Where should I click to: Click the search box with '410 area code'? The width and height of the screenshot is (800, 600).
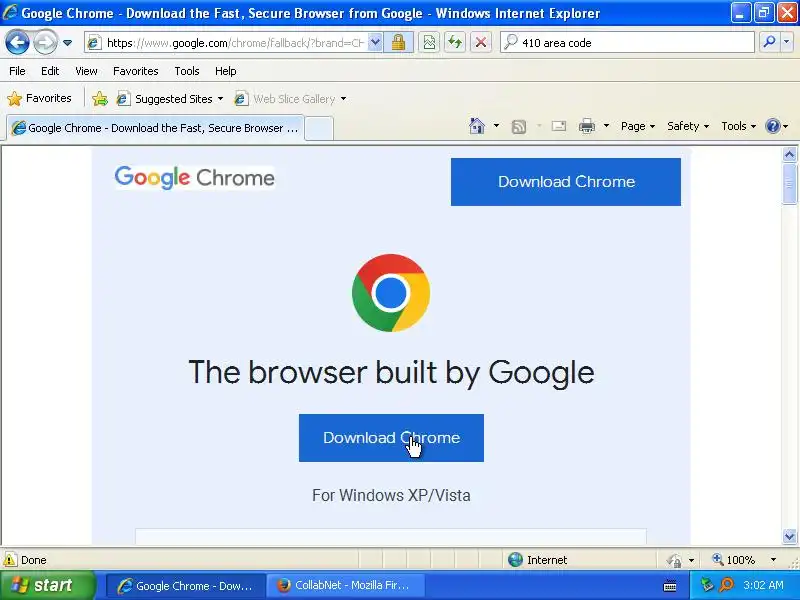point(627,43)
